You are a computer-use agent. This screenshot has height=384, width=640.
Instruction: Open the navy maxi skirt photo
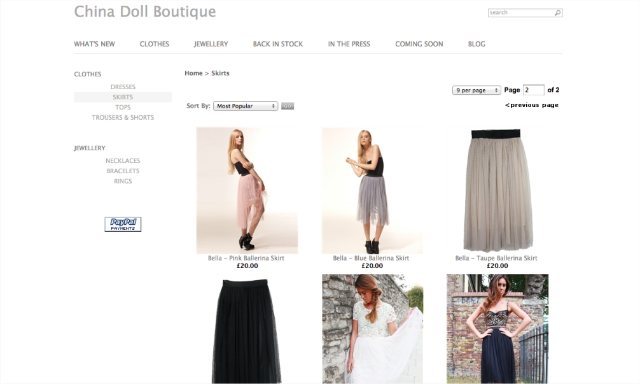(x=498, y=329)
